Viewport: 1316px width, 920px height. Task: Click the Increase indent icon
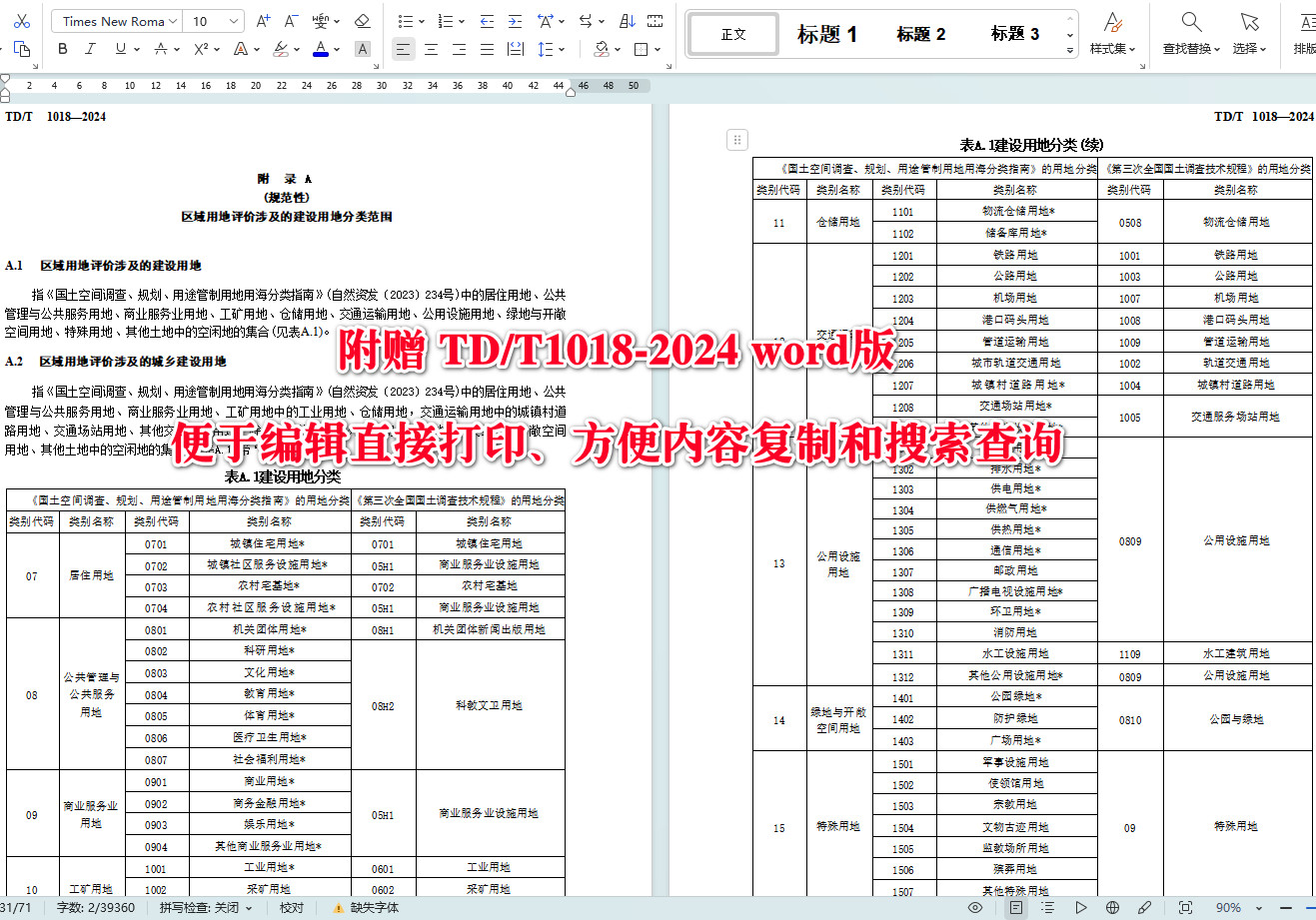pyautogui.click(x=515, y=21)
